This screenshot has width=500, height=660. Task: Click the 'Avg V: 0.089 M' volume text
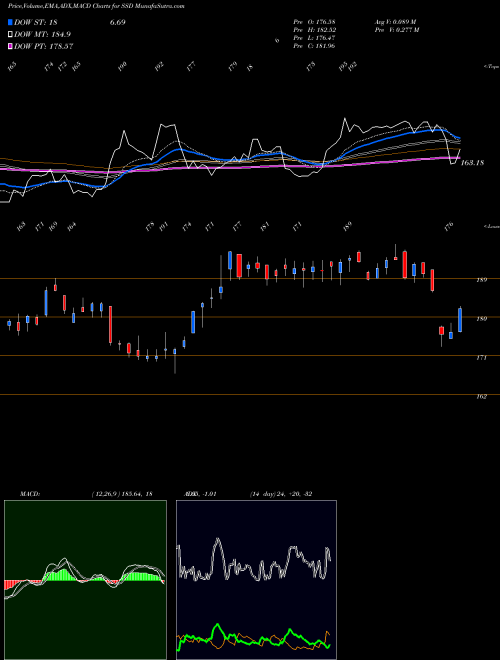[396, 21]
